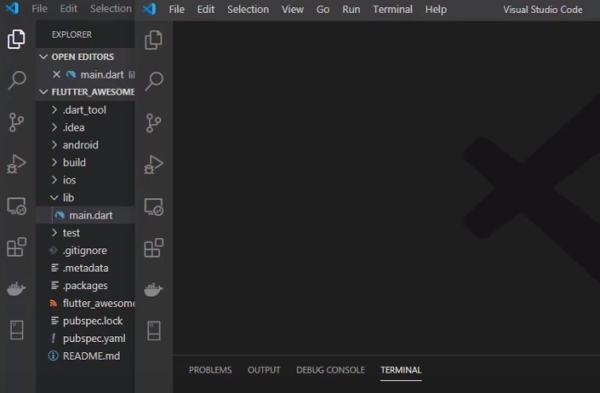
Task: Select main.dart under lib folder
Action: pyautogui.click(x=86, y=215)
